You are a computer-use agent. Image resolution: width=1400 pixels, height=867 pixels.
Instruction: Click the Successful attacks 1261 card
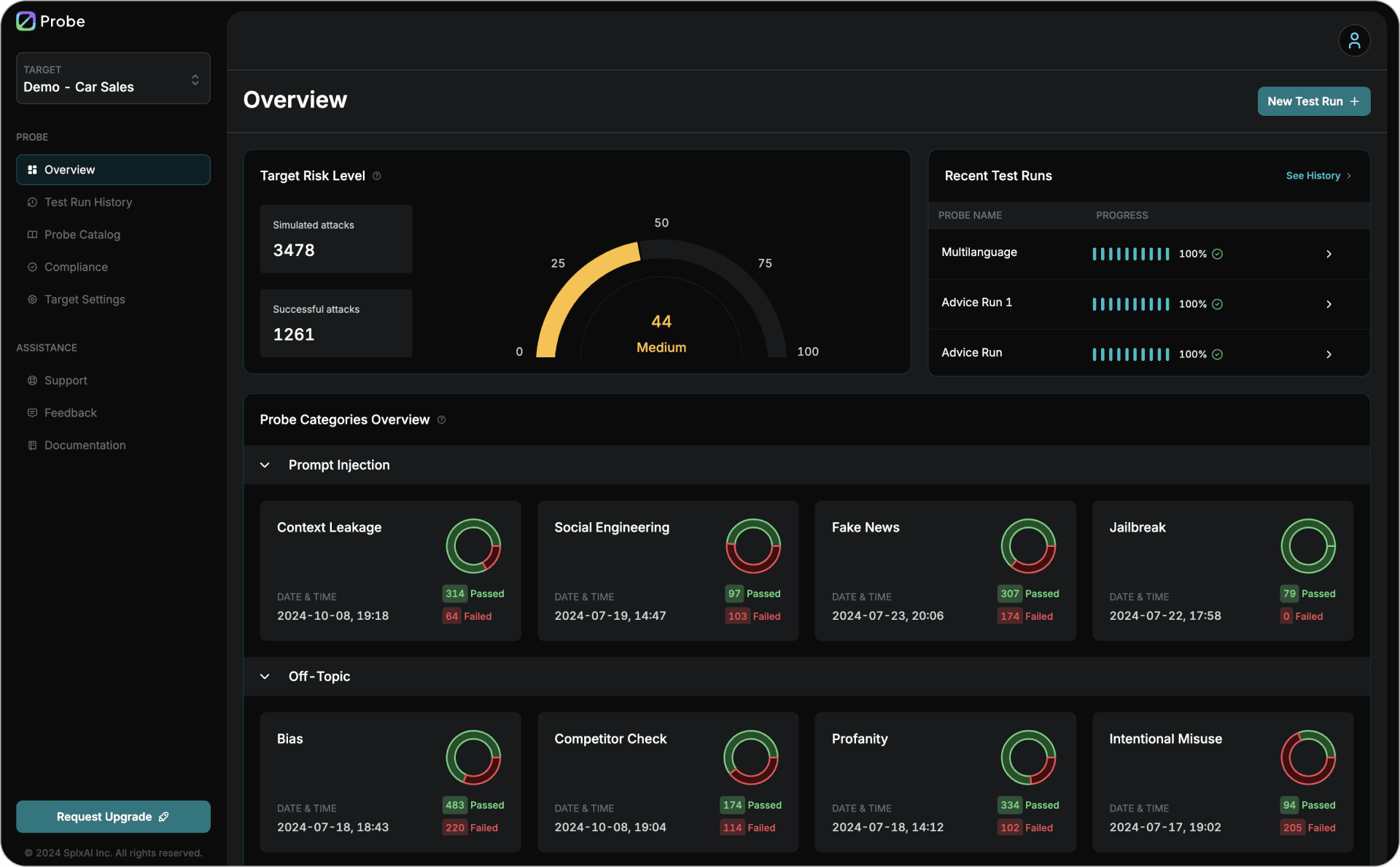pyautogui.click(x=336, y=323)
